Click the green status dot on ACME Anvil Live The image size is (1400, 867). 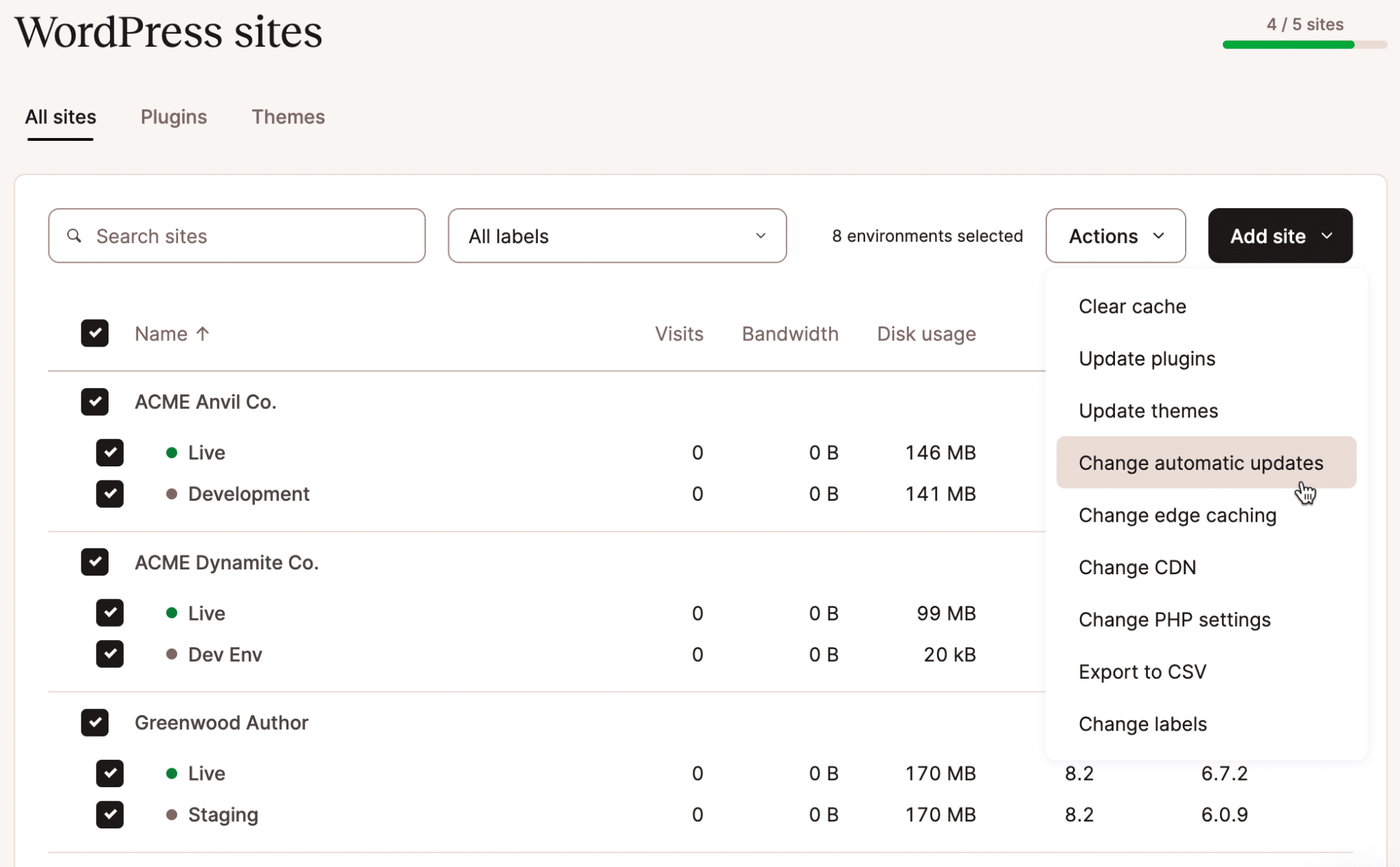coord(172,453)
